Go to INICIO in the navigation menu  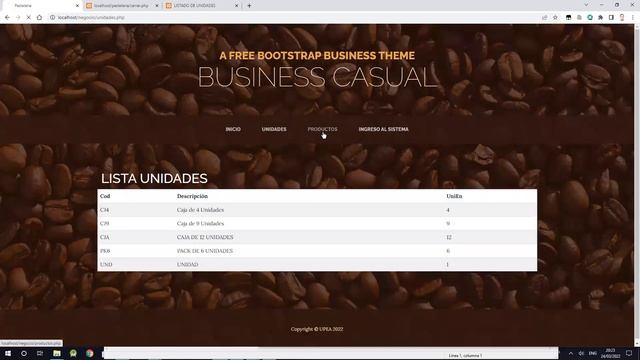pos(233,129)
